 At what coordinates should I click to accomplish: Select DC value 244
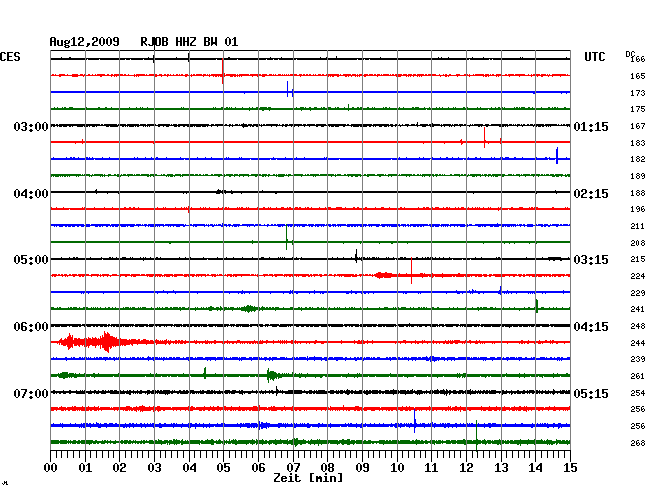[638, 343]
